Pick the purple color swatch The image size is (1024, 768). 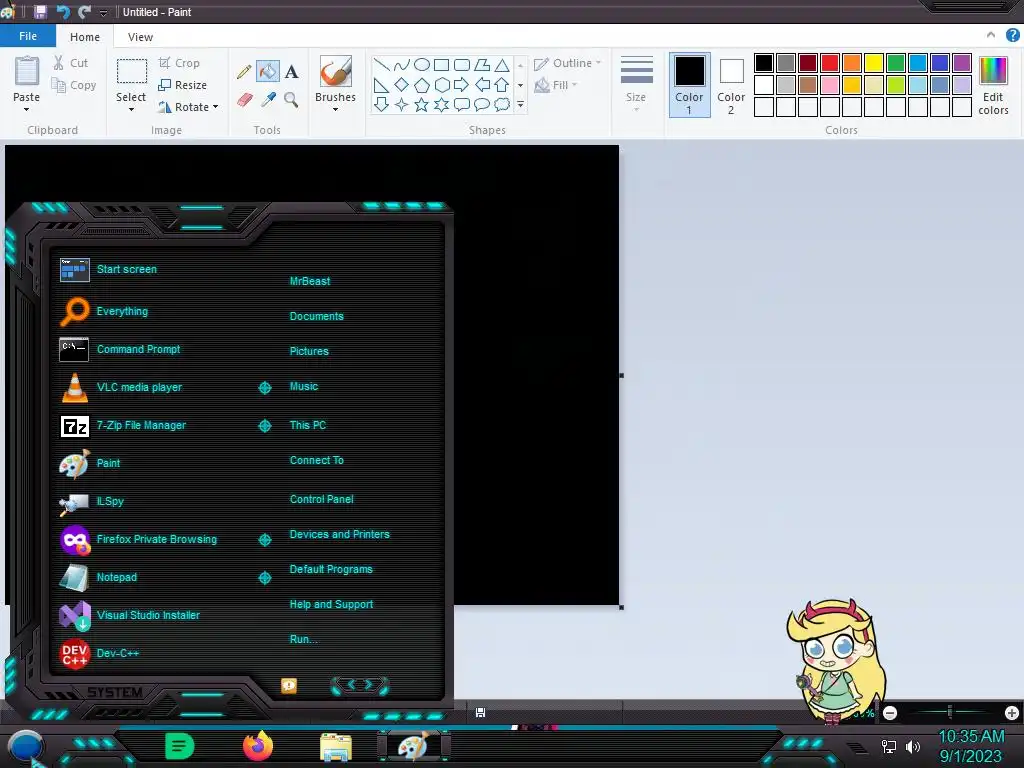point(962,63)
